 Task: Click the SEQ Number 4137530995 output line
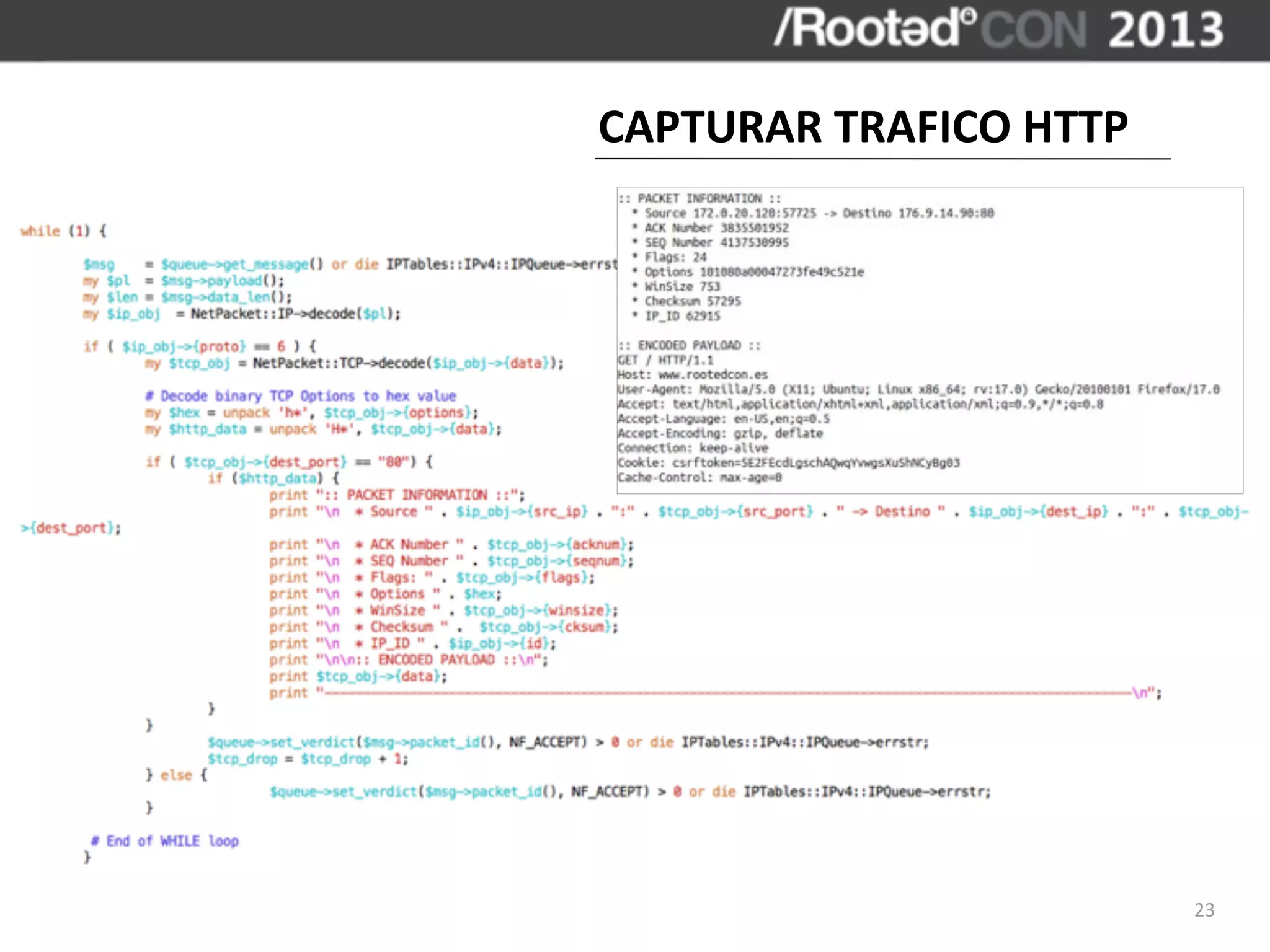pyautogui.click(x=710, y=242)
